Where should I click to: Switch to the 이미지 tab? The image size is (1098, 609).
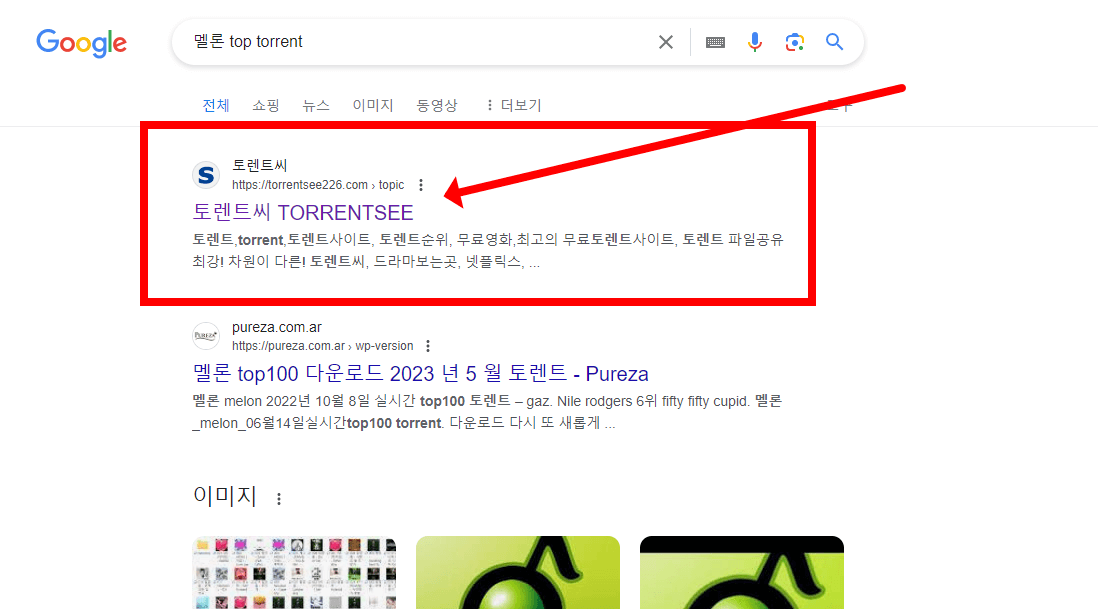click(373, 106)
